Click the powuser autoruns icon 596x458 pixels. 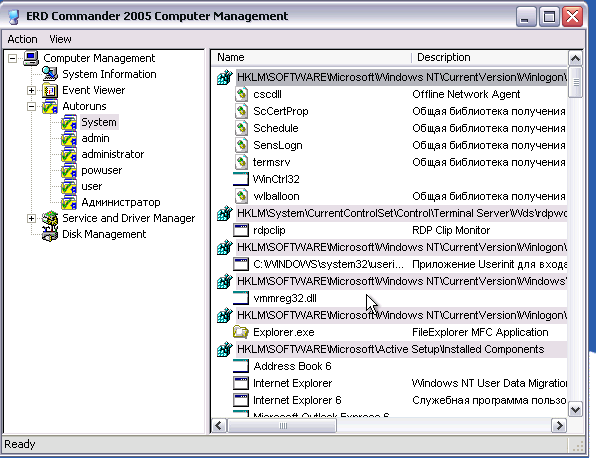tap(69, 170)
